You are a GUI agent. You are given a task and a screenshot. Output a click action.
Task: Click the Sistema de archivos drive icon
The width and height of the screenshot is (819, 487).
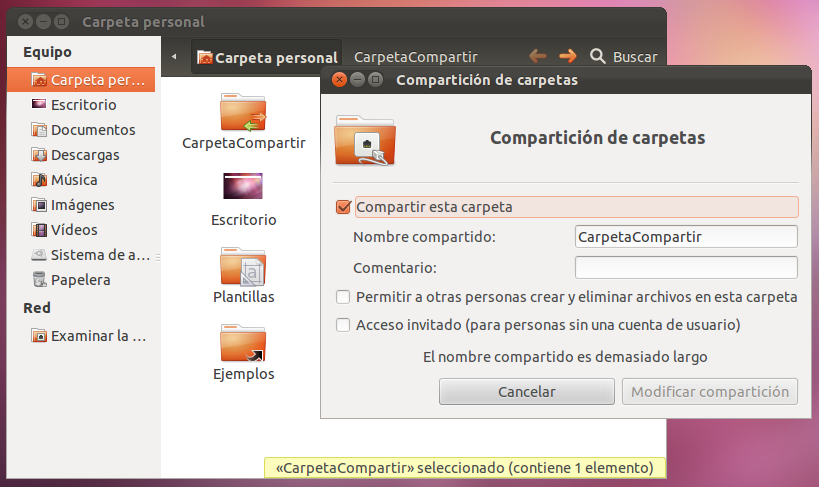click(x=39, y=254)
